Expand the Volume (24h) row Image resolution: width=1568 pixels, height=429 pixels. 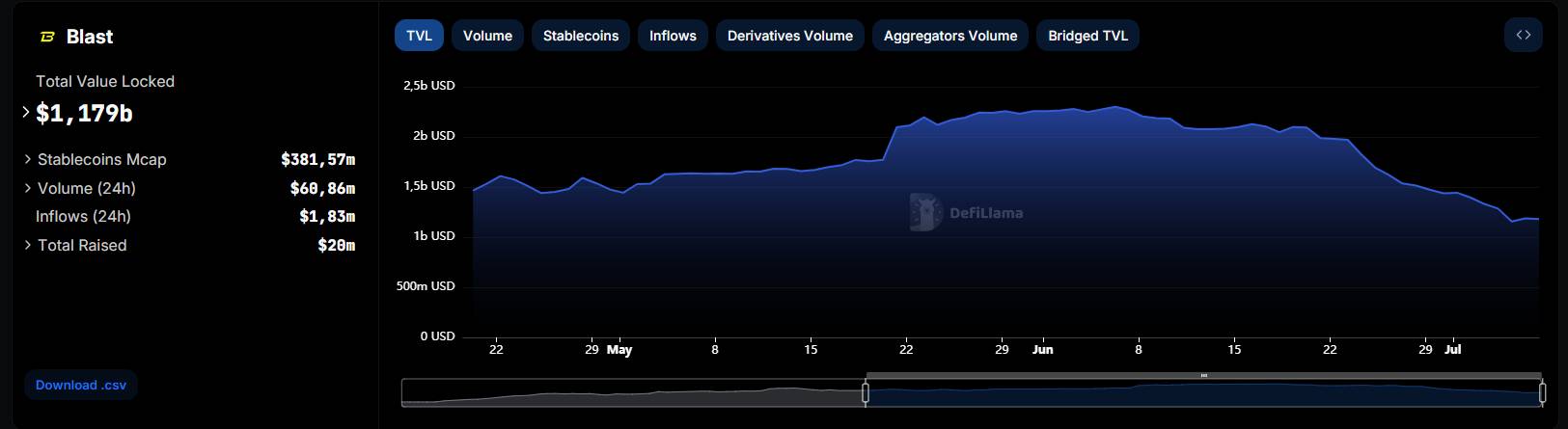(x=28, y=188)
